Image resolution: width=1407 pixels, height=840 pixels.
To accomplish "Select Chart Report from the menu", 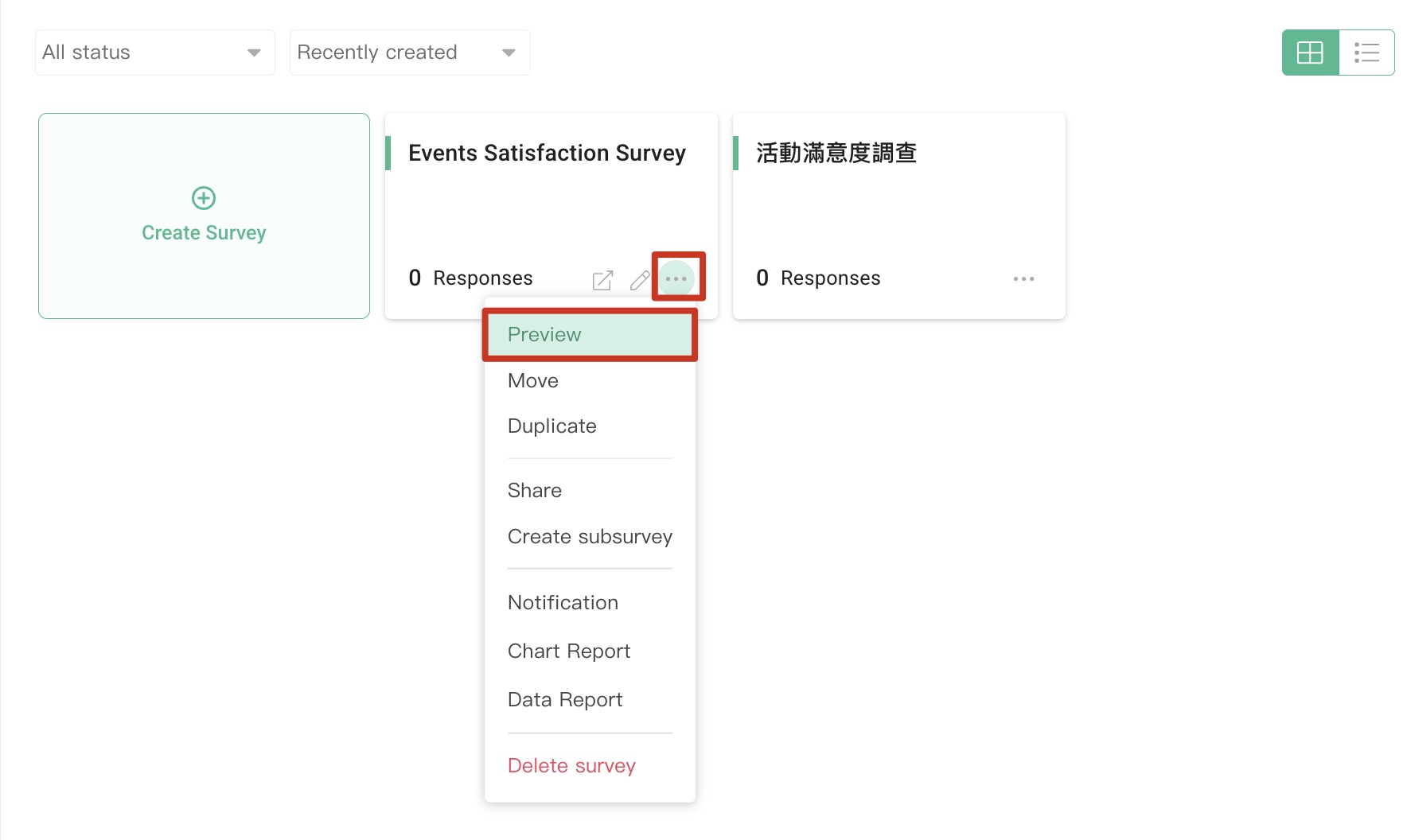I will tap(568, 651).
